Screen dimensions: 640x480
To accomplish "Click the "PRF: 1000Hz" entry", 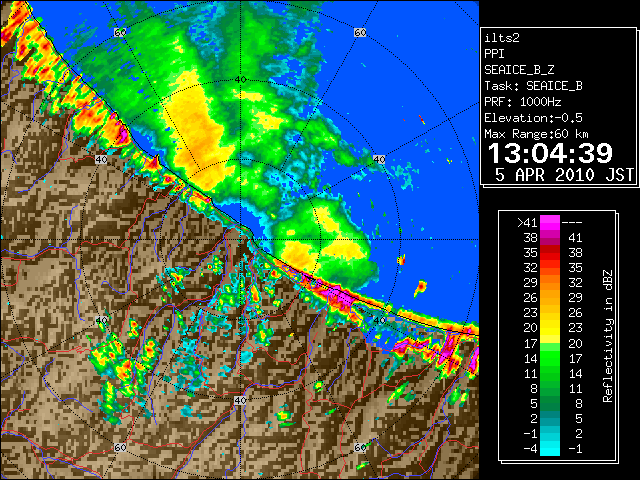I will point(523,102).
